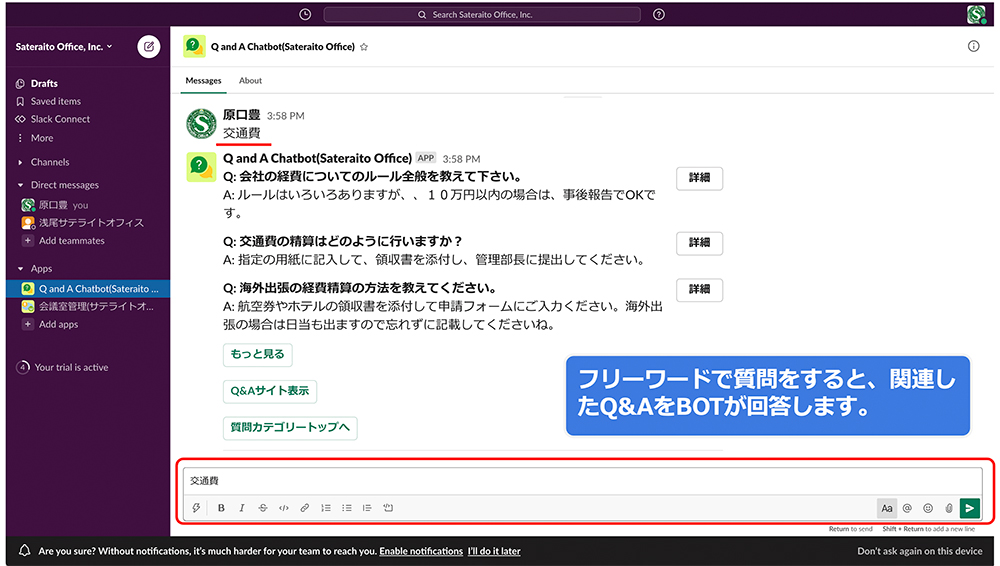Screen dimensions: 1000x566
Task: Apply blockquote formatting
Action: [x=367, y=508]
